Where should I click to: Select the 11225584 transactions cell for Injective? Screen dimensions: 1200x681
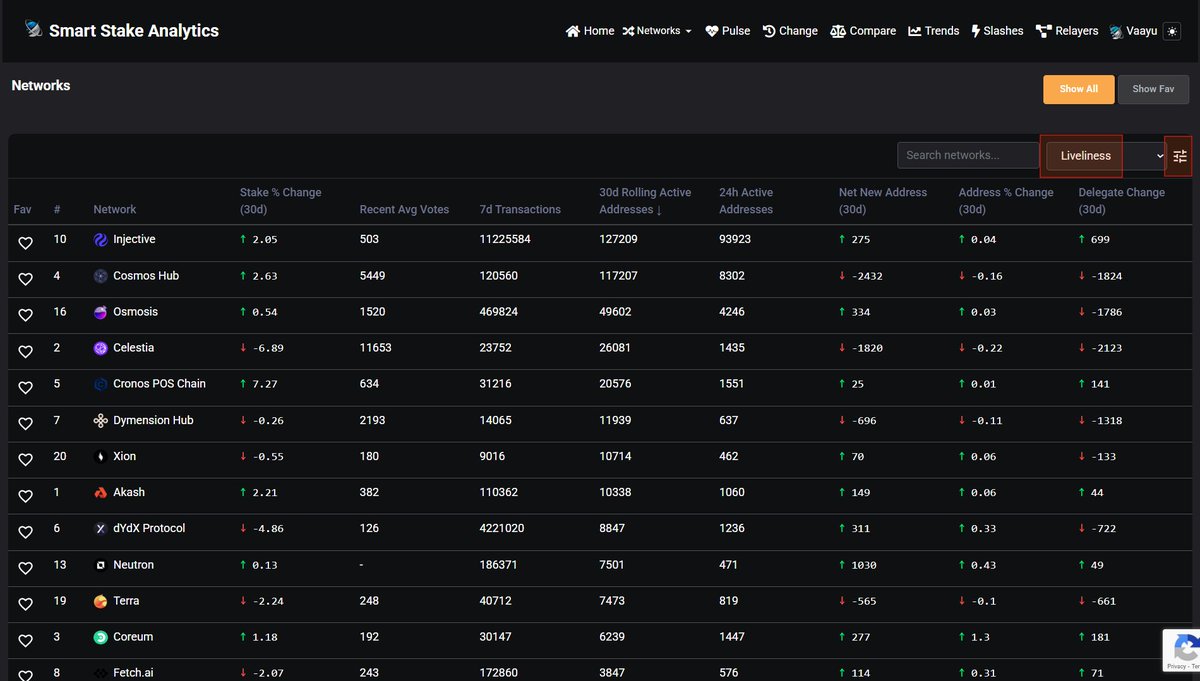[x=504, y=240]
